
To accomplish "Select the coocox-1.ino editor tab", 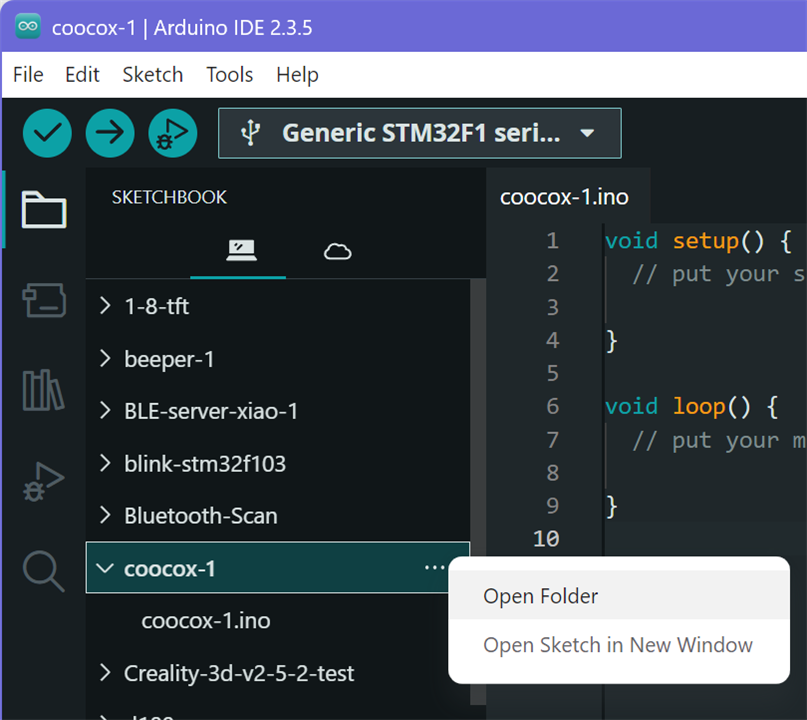I will click(564, 197).
